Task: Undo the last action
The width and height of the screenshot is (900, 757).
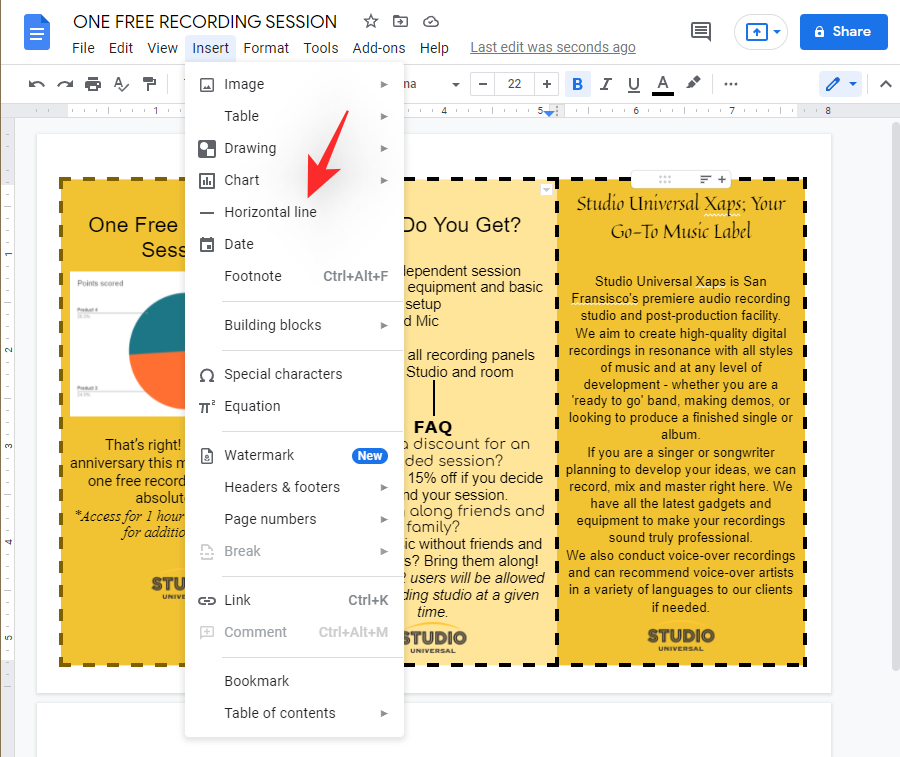Action: (x=37, y=84)
